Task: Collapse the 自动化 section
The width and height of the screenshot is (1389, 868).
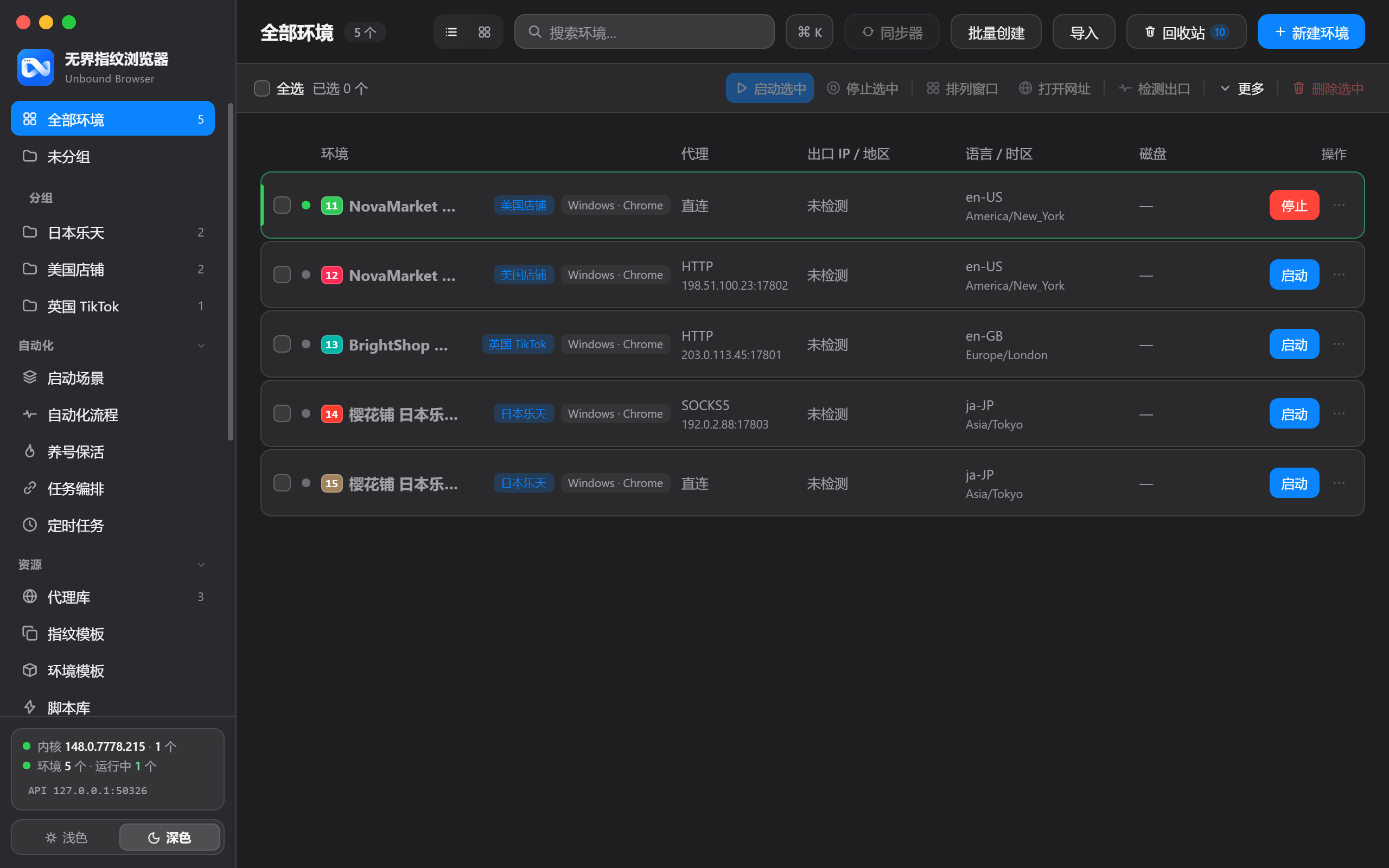Action: [201, 346]
